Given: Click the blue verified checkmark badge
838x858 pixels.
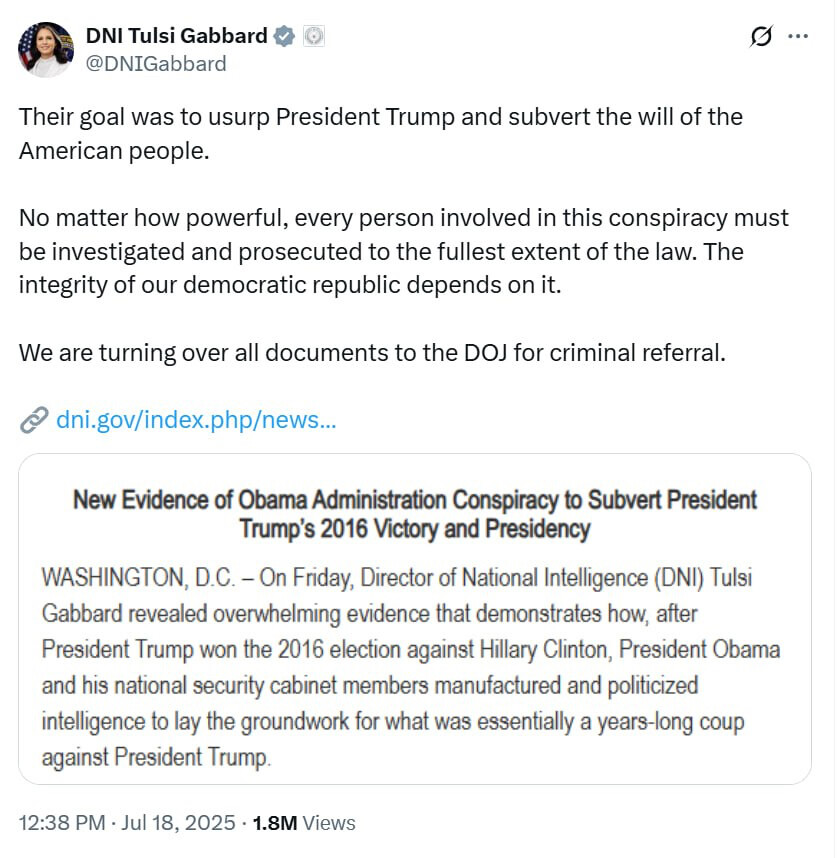Looking at the screenshot, I should [284, 37].
